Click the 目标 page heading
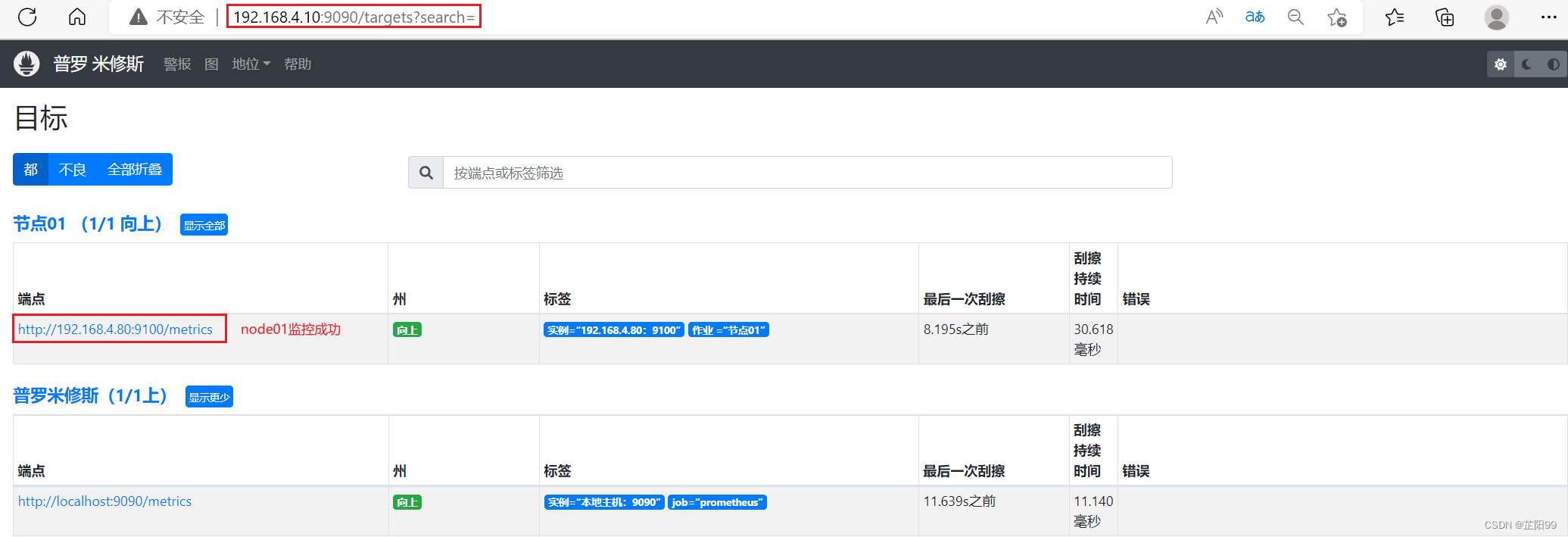The height and width of the screenshot is (537, 1568). tap(41, 118)
